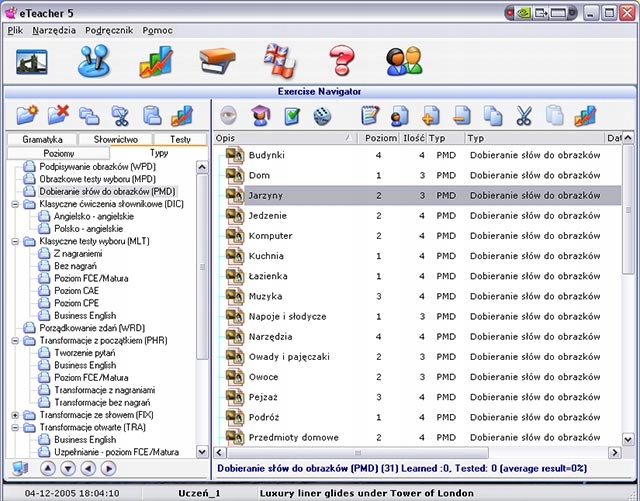Select the Owoce exercise row
Image resolution: width=640 pixels, height=501 pixels.
tap(263, 377)
